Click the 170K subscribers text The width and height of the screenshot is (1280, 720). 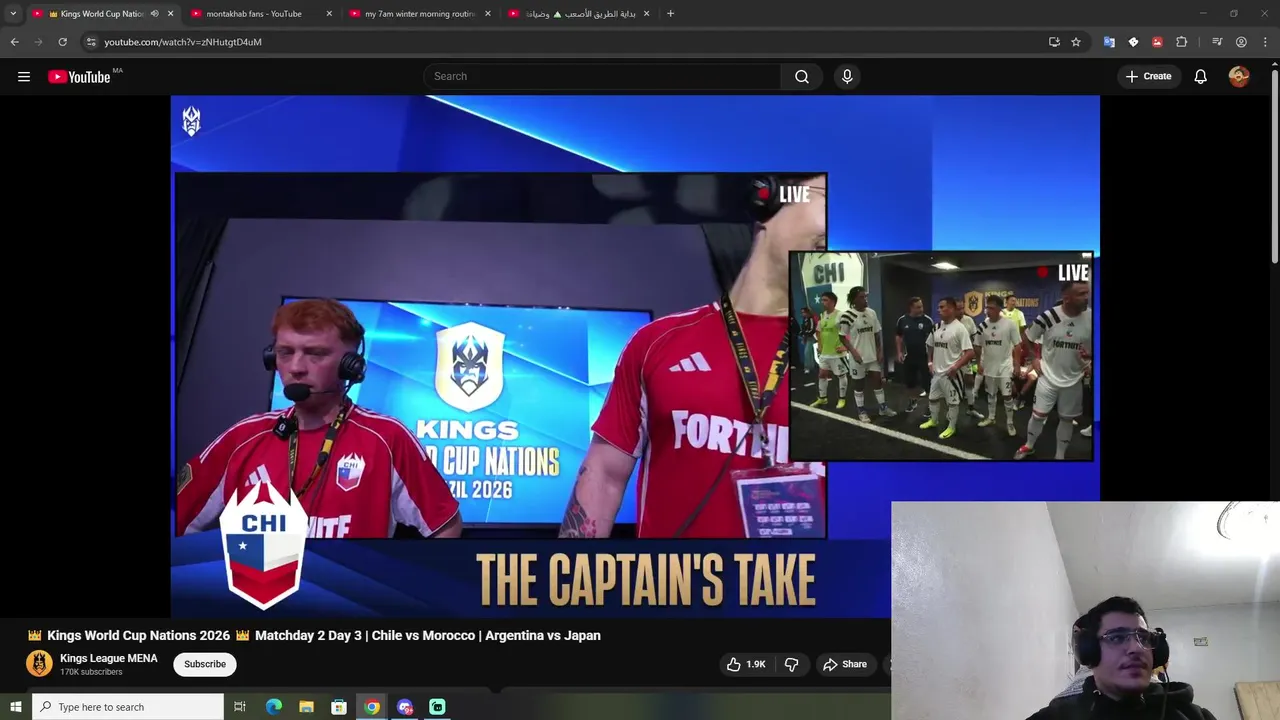coord(91,672)
